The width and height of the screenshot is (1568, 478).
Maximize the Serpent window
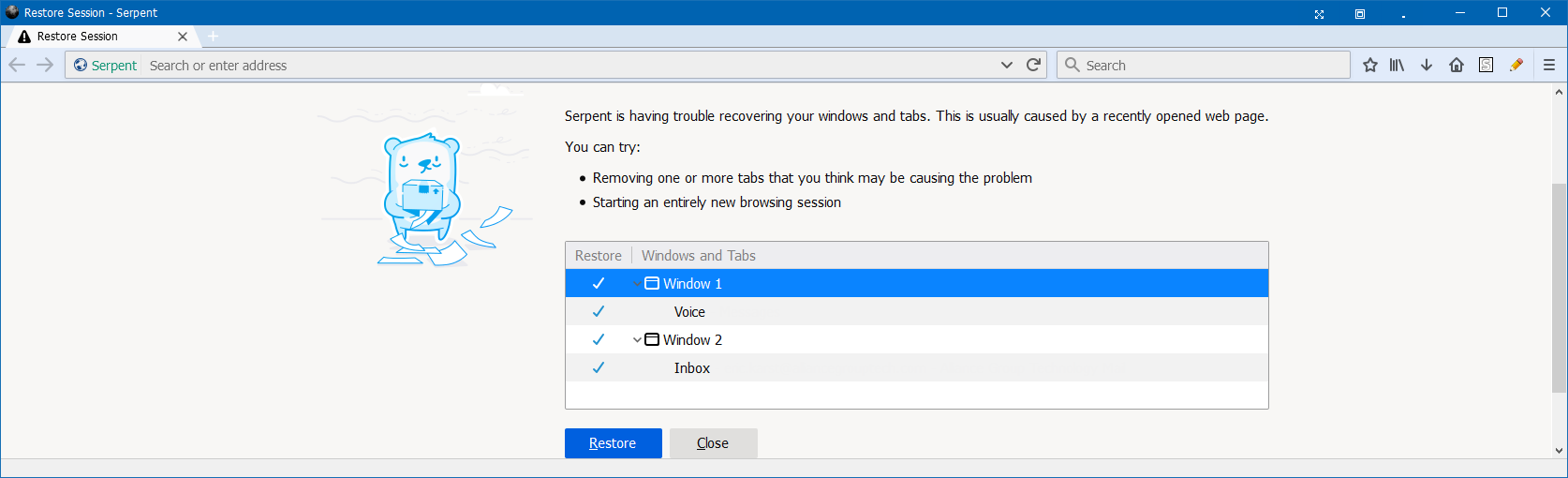pos(1502,12)
